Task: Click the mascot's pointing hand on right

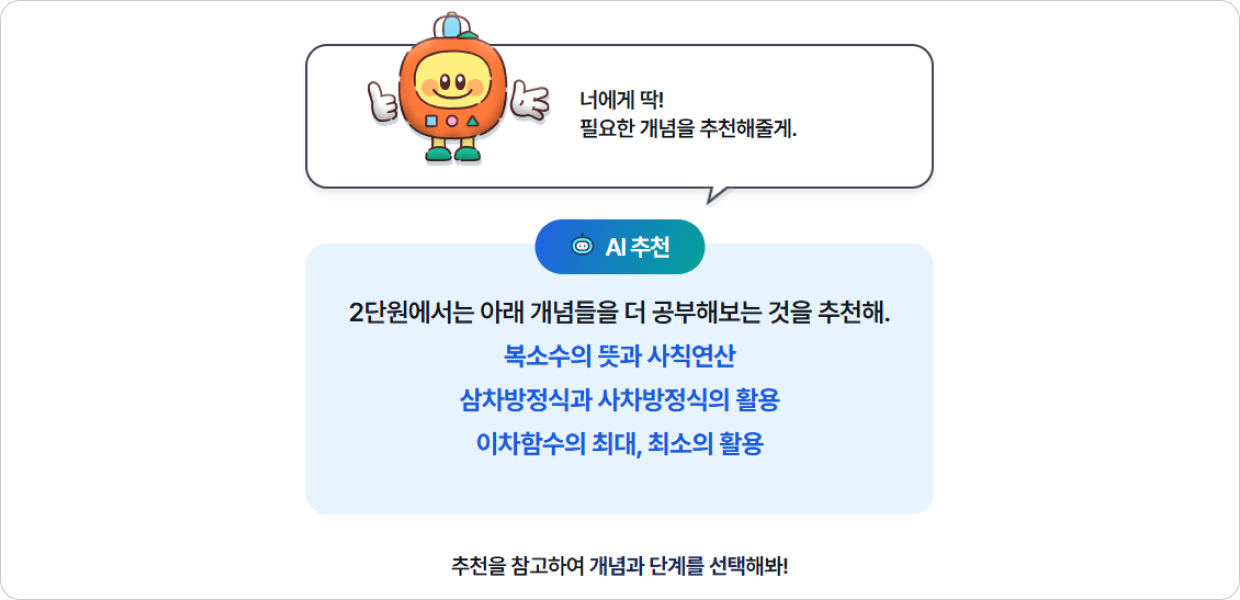Action: (x=529, y=100)
